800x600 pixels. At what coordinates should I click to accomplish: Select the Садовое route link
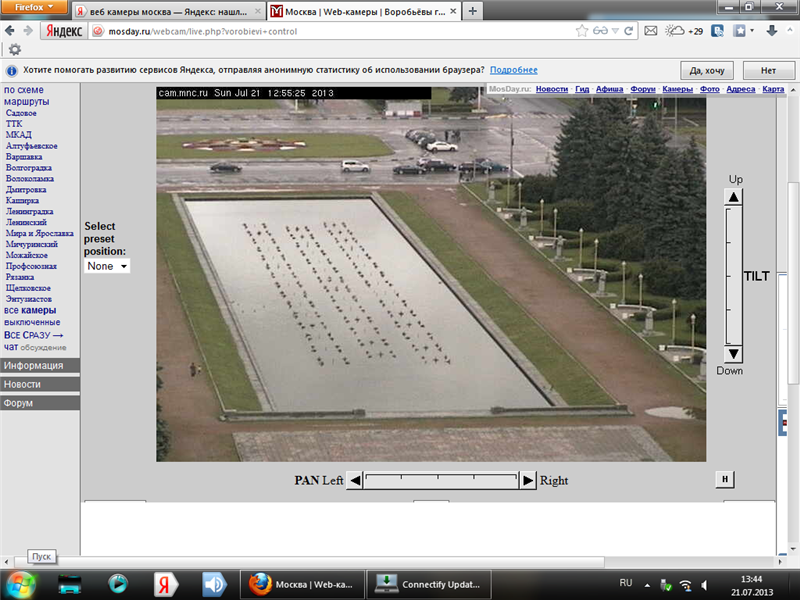[21, 113]
